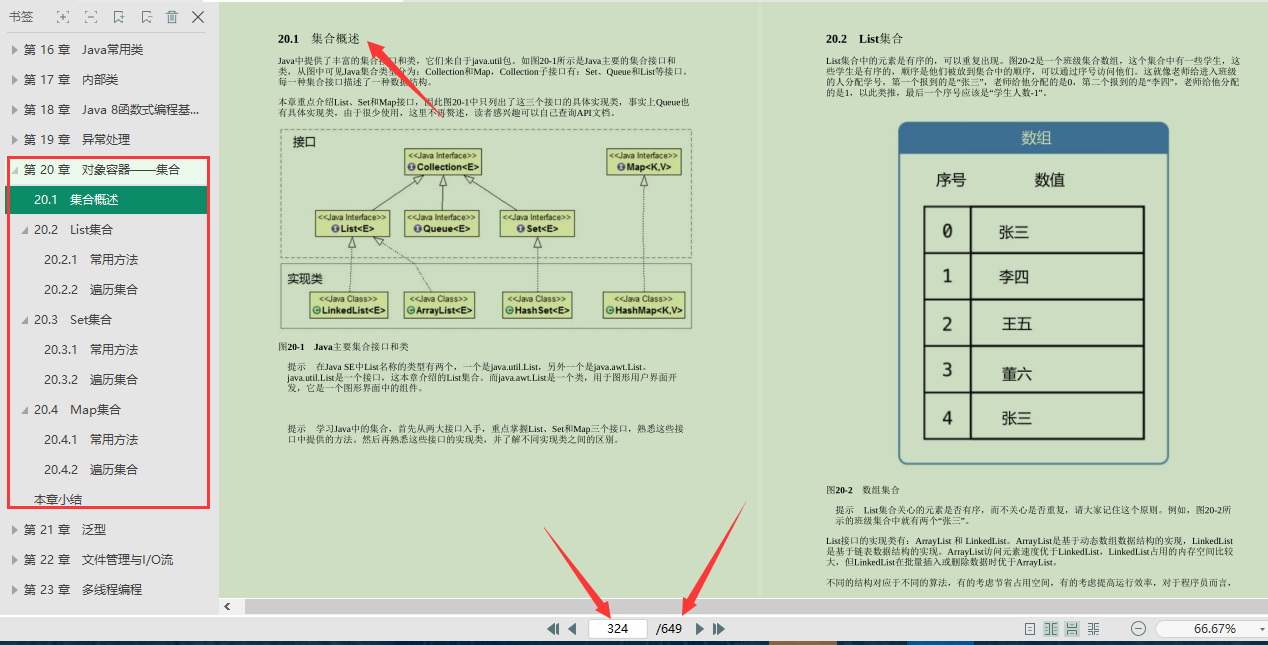This screenshot has height=645, width=1268.
Task: Click the 图20-2 数组集合 caption
Action: click(863, 490)
